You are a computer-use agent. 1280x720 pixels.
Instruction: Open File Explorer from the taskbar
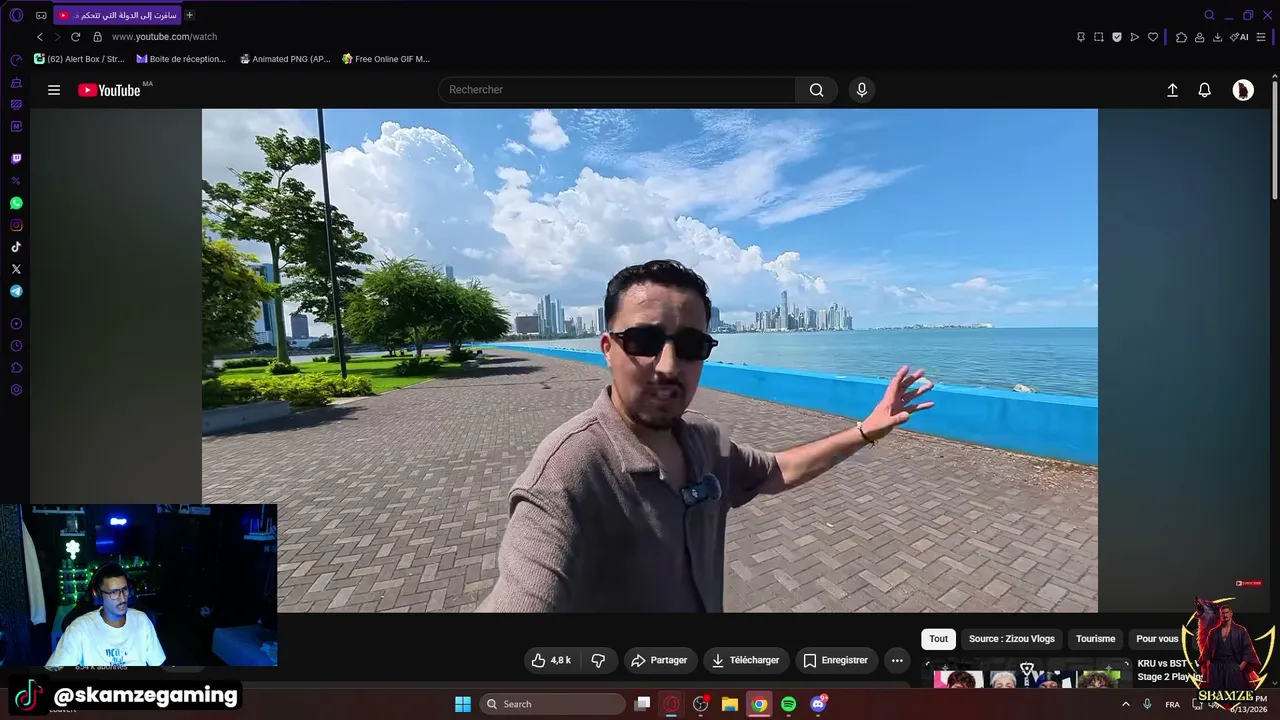[x=730, y=704]
